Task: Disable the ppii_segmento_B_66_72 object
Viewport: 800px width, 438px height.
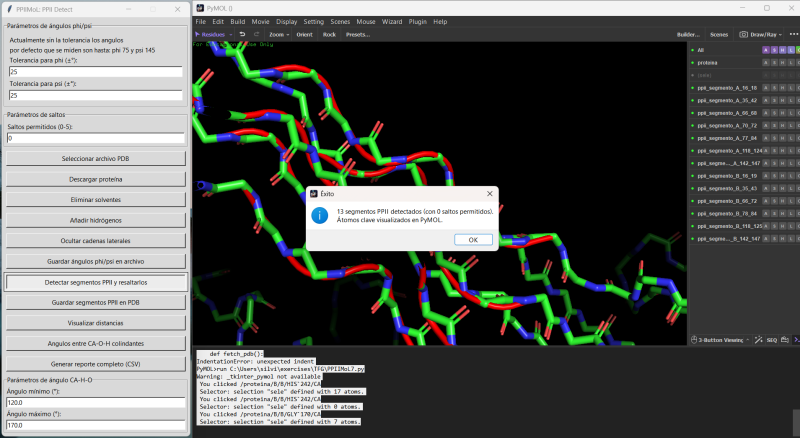Action: (693, 201)
